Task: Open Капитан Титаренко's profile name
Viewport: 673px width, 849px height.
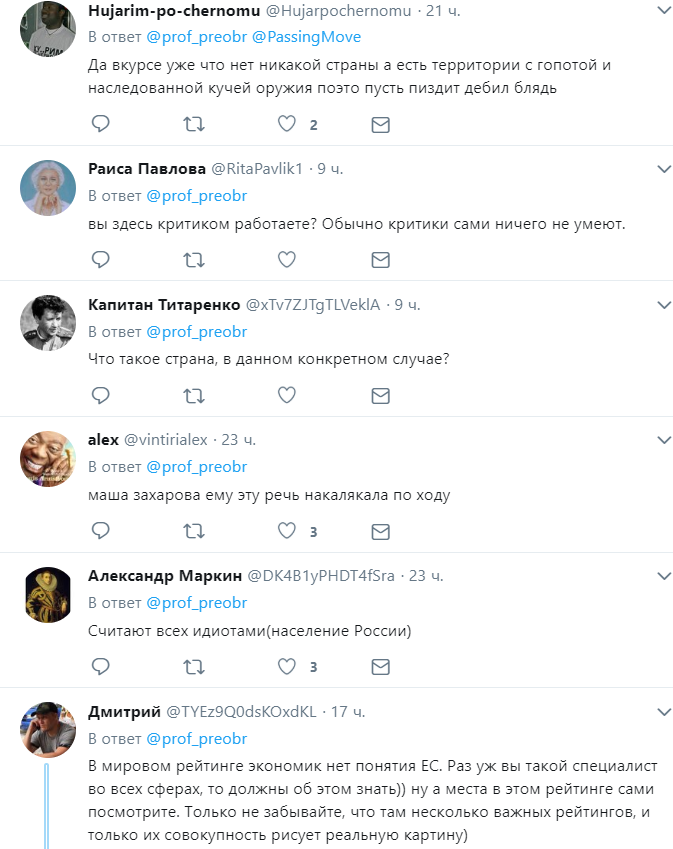Action: click(164, 305)
